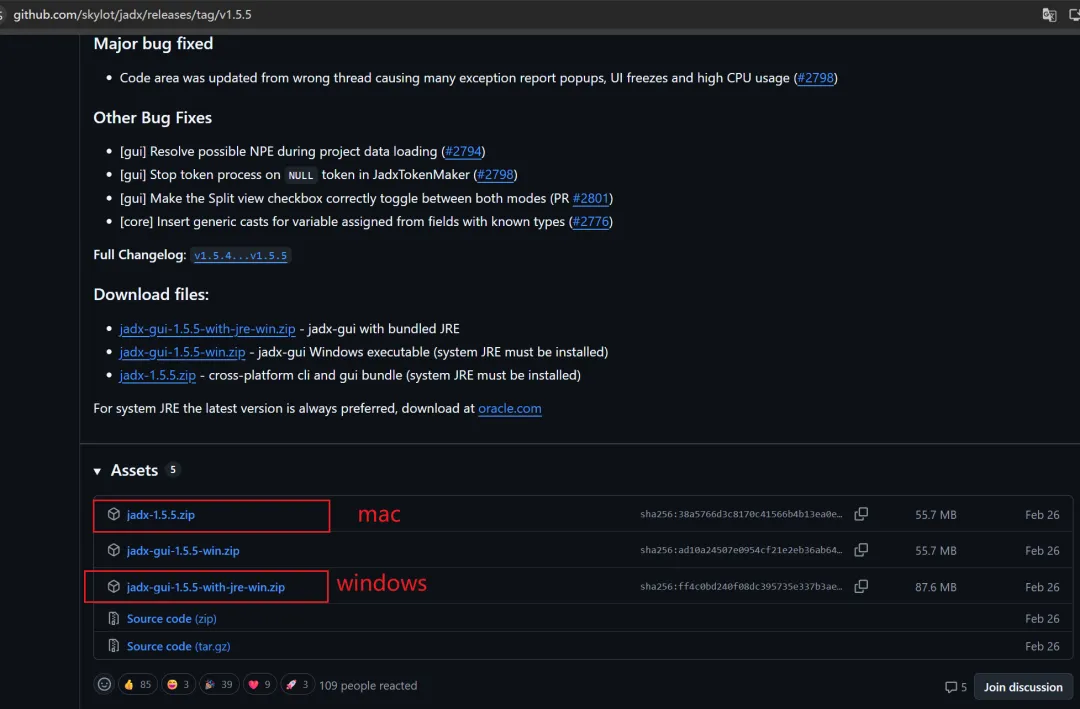Click the NULL code token text

pos(300,176)
